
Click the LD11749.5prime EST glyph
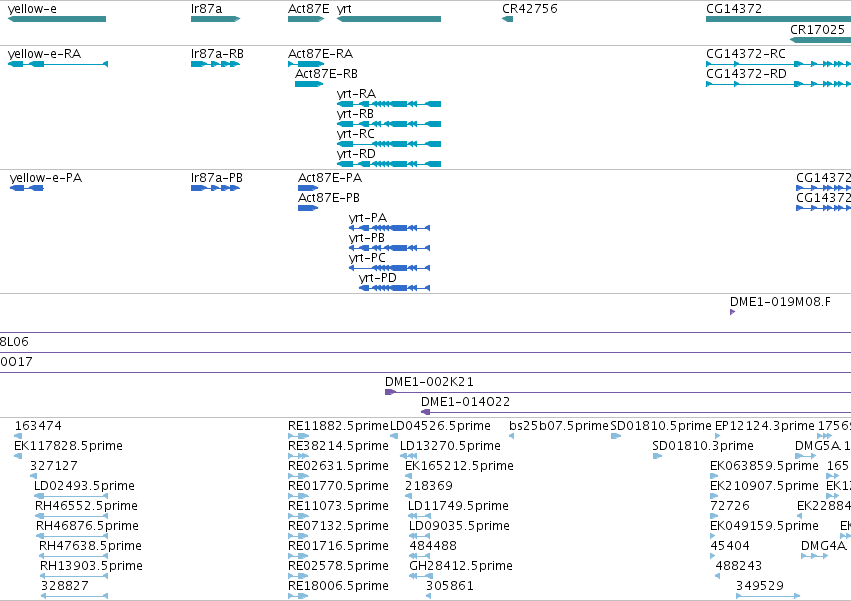tap(420, 516)
